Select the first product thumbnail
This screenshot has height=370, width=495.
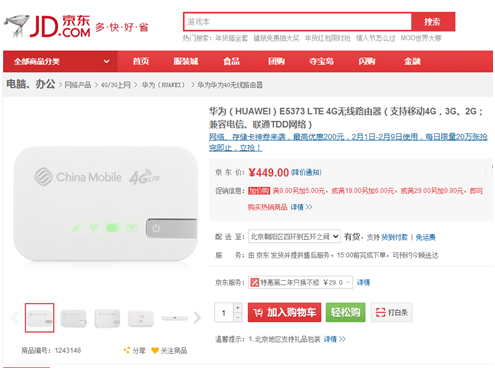point(40,318)
